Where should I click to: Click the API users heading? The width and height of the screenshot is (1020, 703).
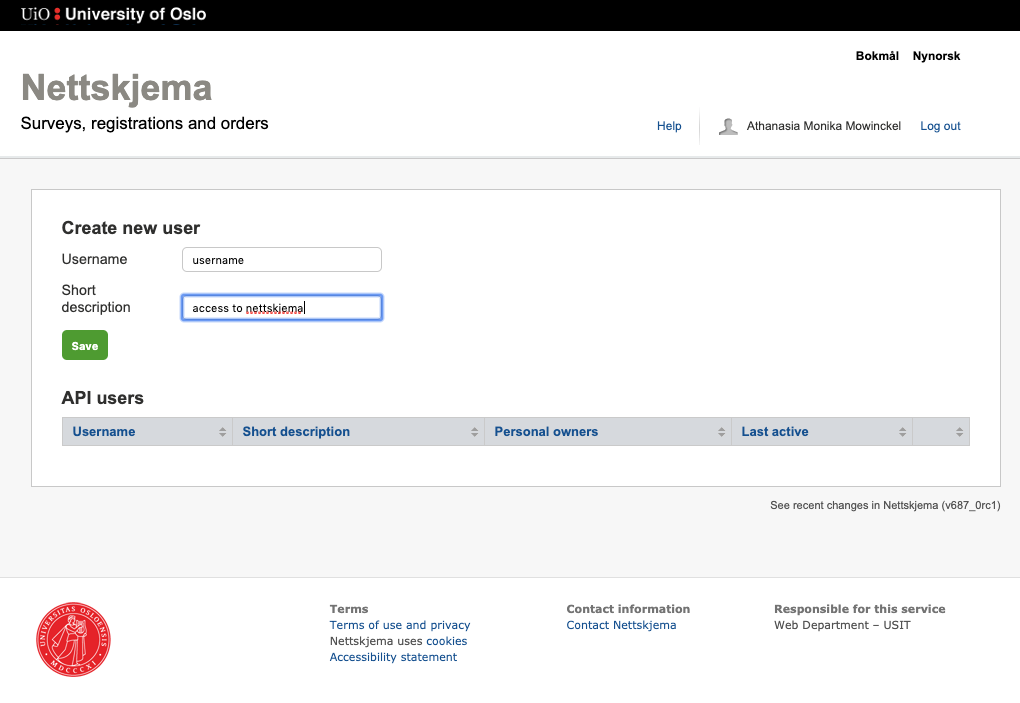click(103, 398)
